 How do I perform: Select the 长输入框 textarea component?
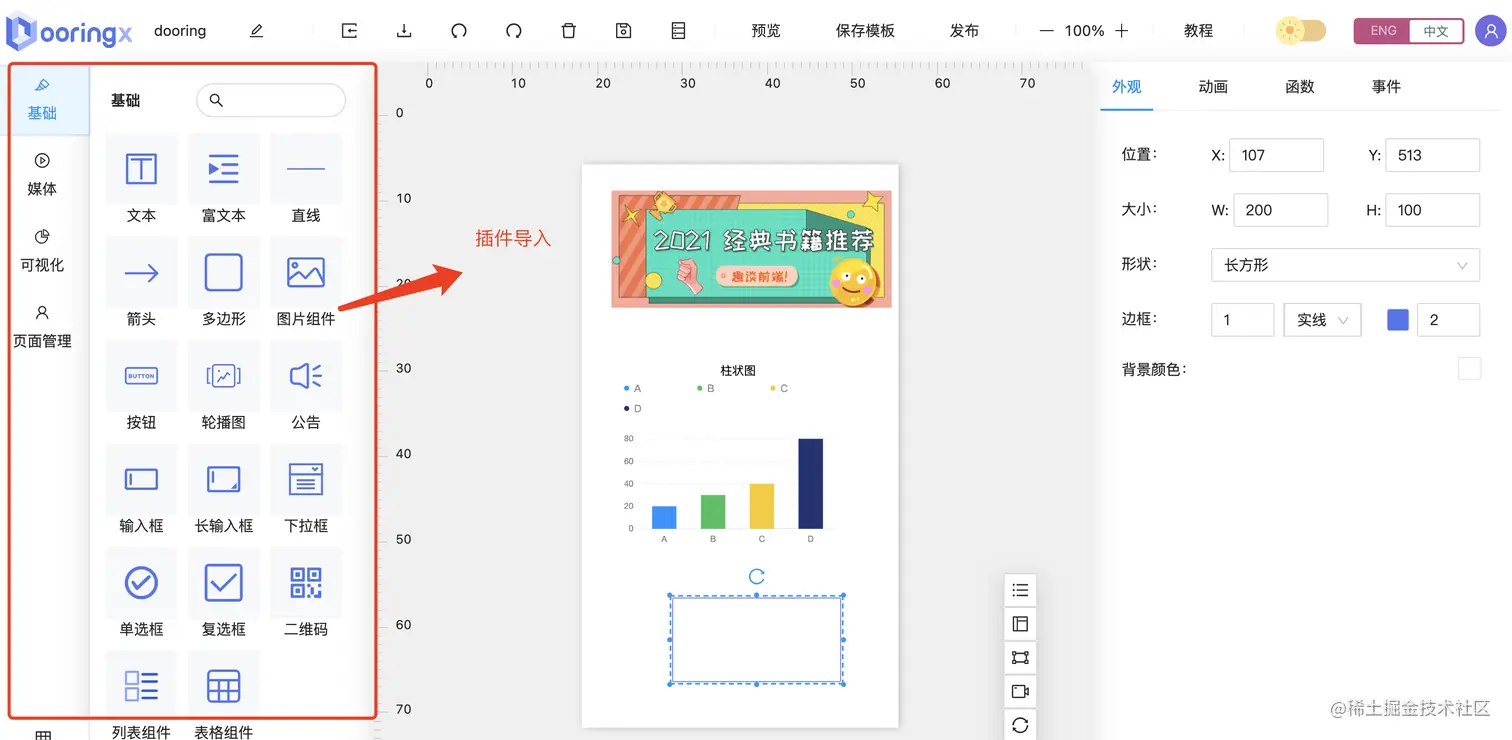[223, 490]
